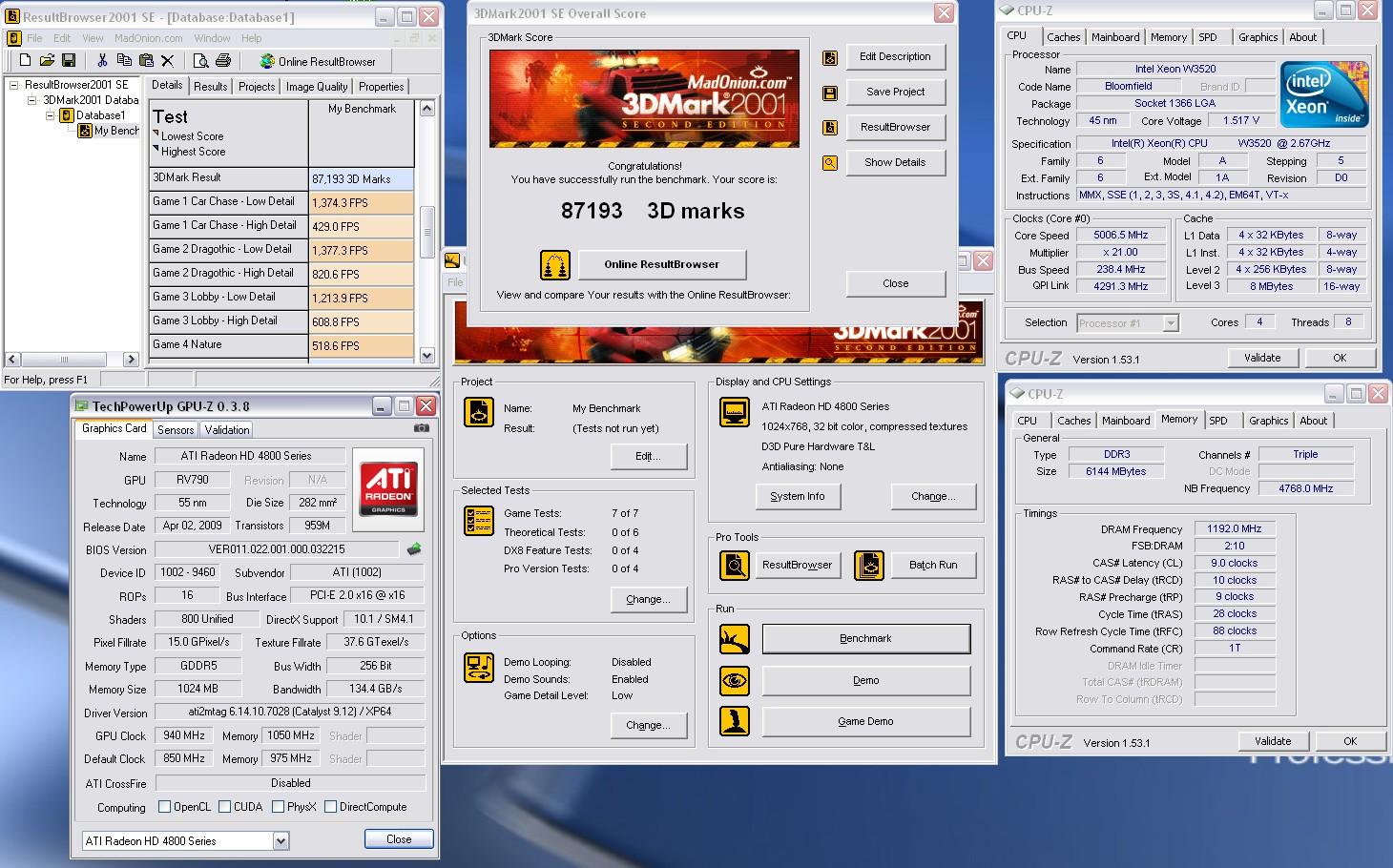Copy using the ResultBrowser toolbar Copy icon
This screenshot has height=868, width=1393.
(x=124, y=61)
